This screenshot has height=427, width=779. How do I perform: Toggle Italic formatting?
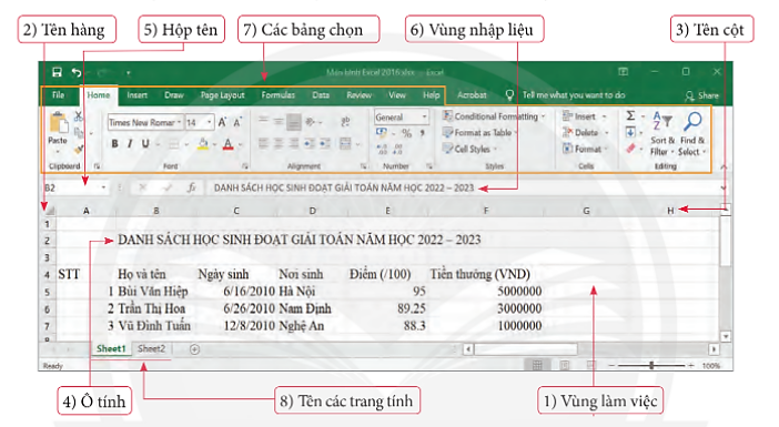pos(130,143)
